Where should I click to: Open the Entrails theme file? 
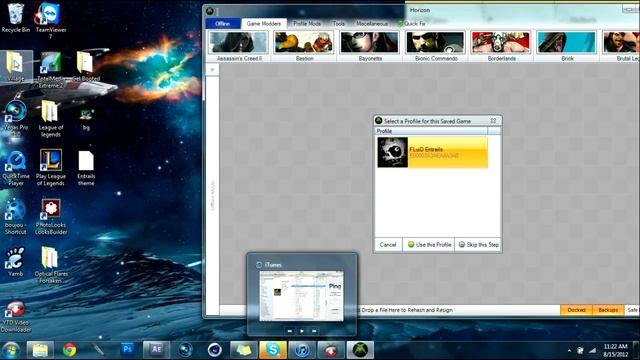click(86, 168)
